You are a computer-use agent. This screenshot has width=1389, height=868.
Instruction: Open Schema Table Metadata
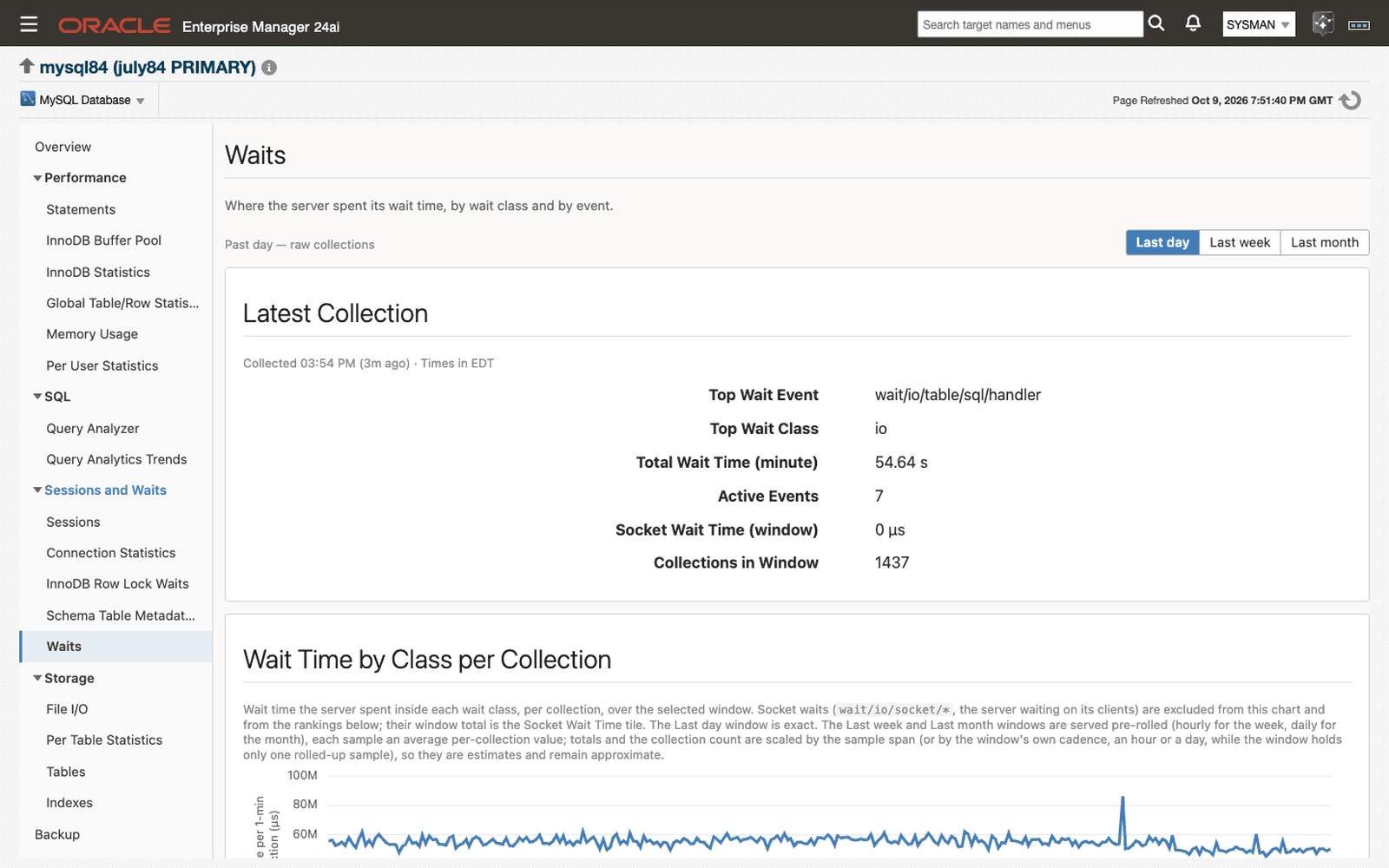pyautogui.click(x=121, y=615)
